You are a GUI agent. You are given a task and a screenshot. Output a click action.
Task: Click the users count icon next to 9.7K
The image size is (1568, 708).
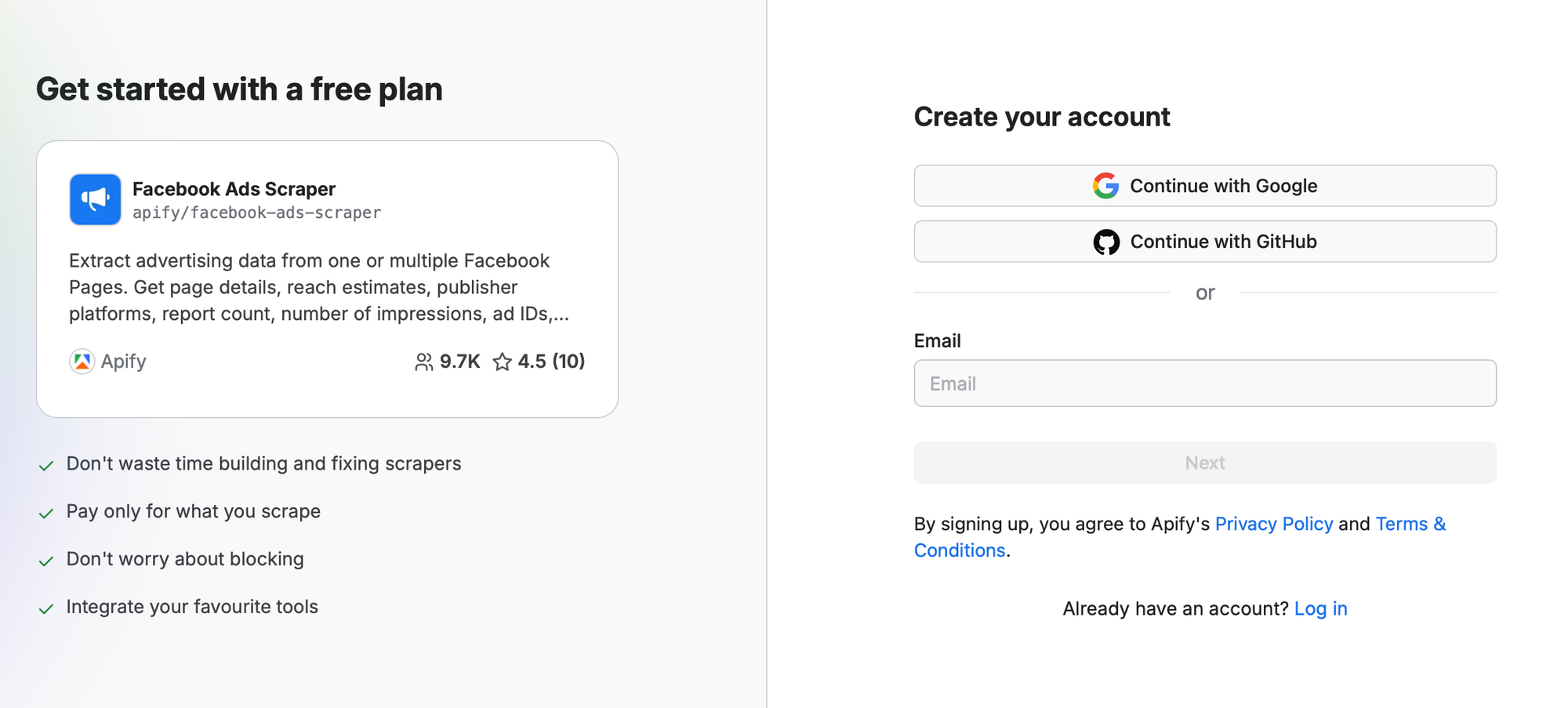pos(424,361)
